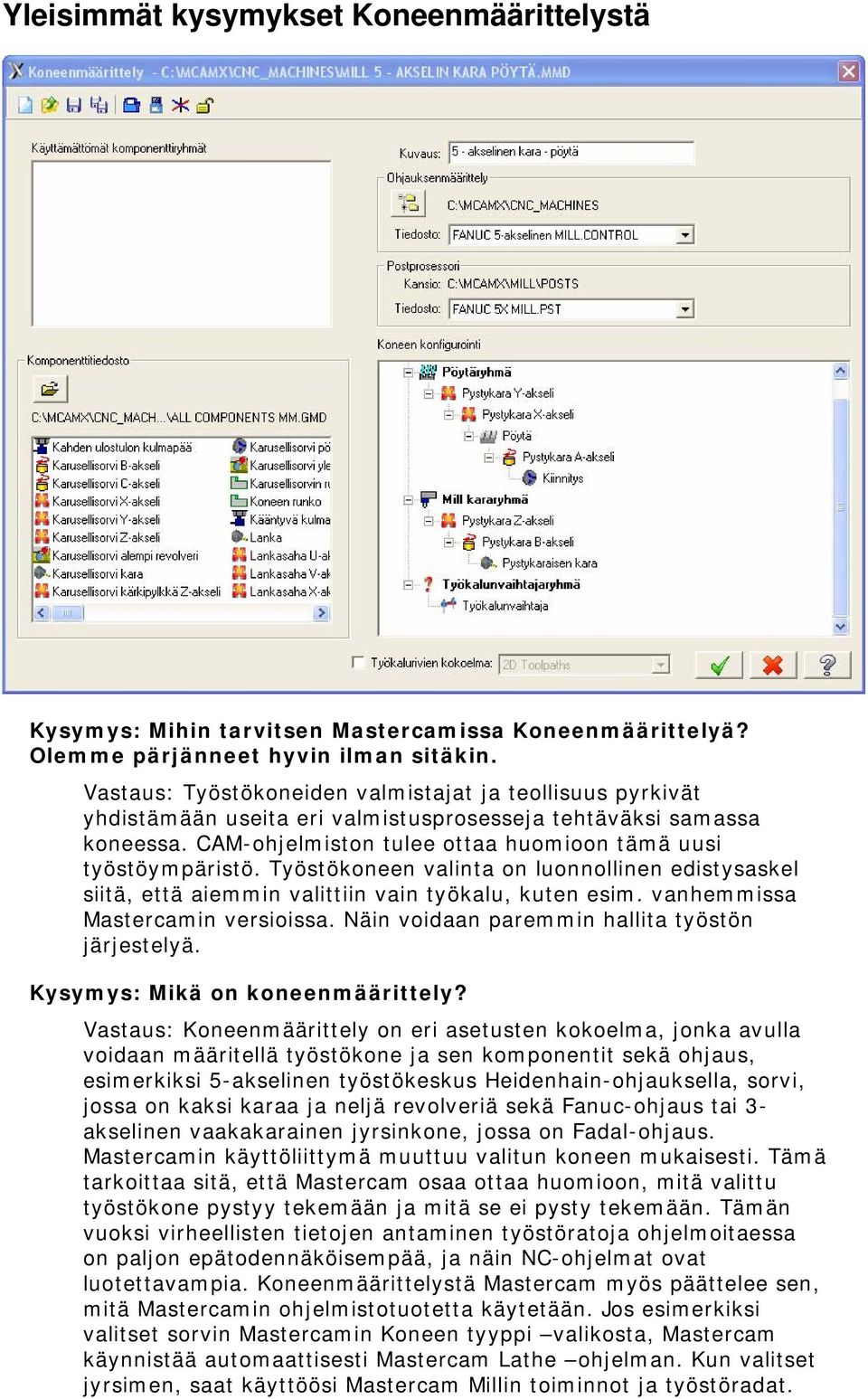Collapse the Työkalunvaihtajaryhmä tree node
This screenshot has width=868, height=1399.
pos(408,584)
